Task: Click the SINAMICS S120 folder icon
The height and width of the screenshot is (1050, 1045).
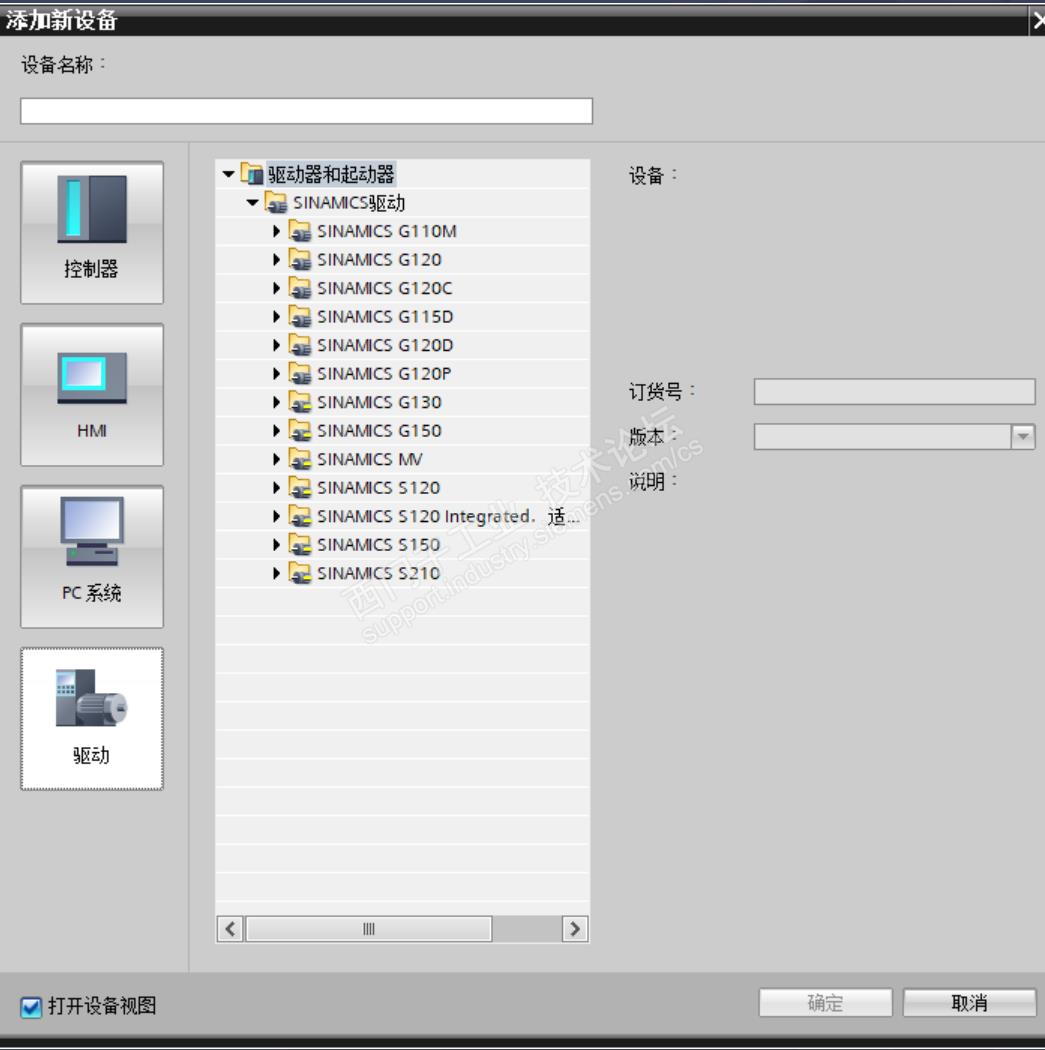Action: [x=300, y=488]
